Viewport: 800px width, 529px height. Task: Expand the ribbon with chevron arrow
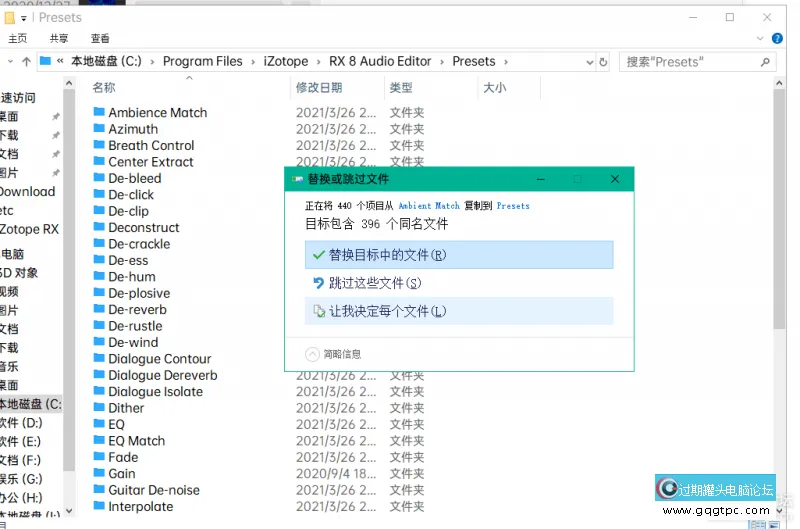click(x=760, y=38)
